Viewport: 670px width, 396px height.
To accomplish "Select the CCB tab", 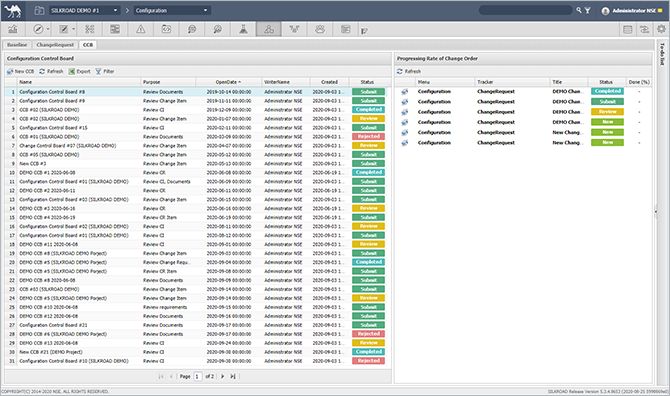I will [x=88, y=45].
